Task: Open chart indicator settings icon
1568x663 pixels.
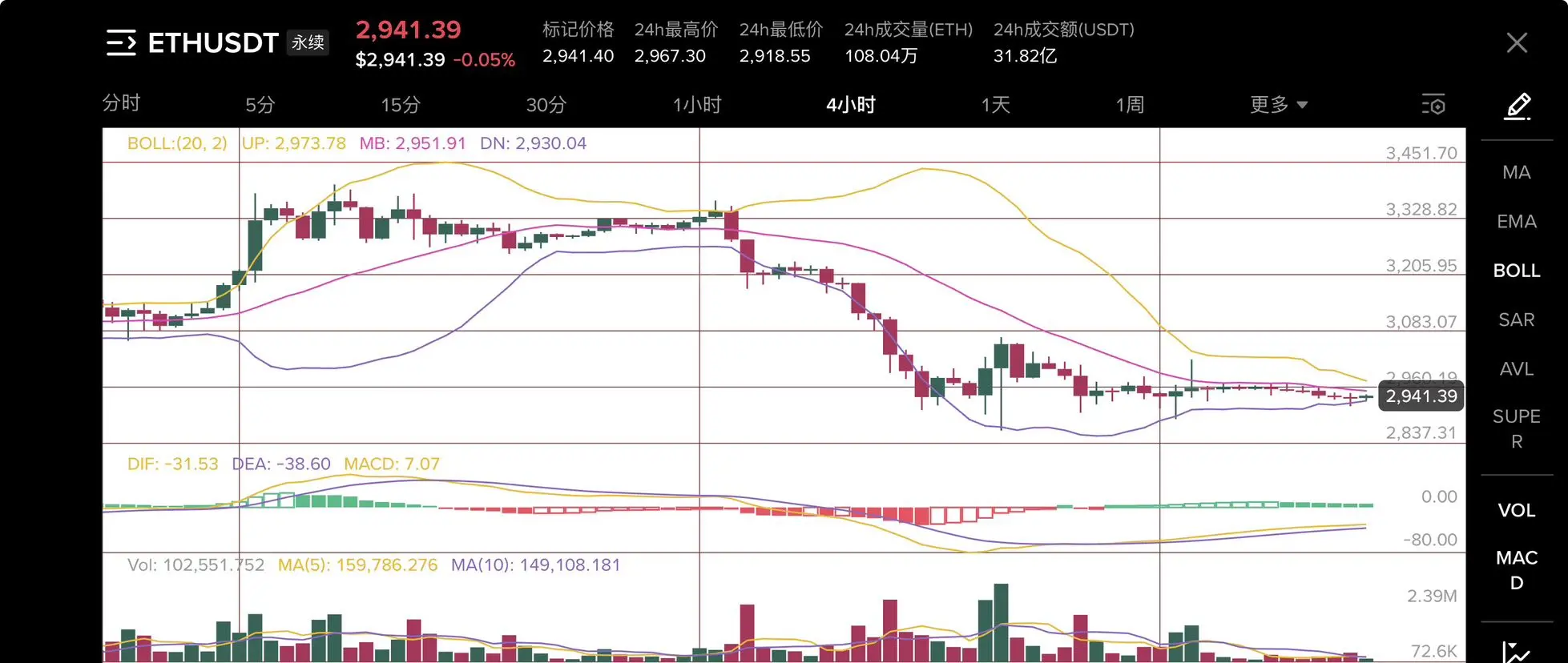Action: point(1433,105)
